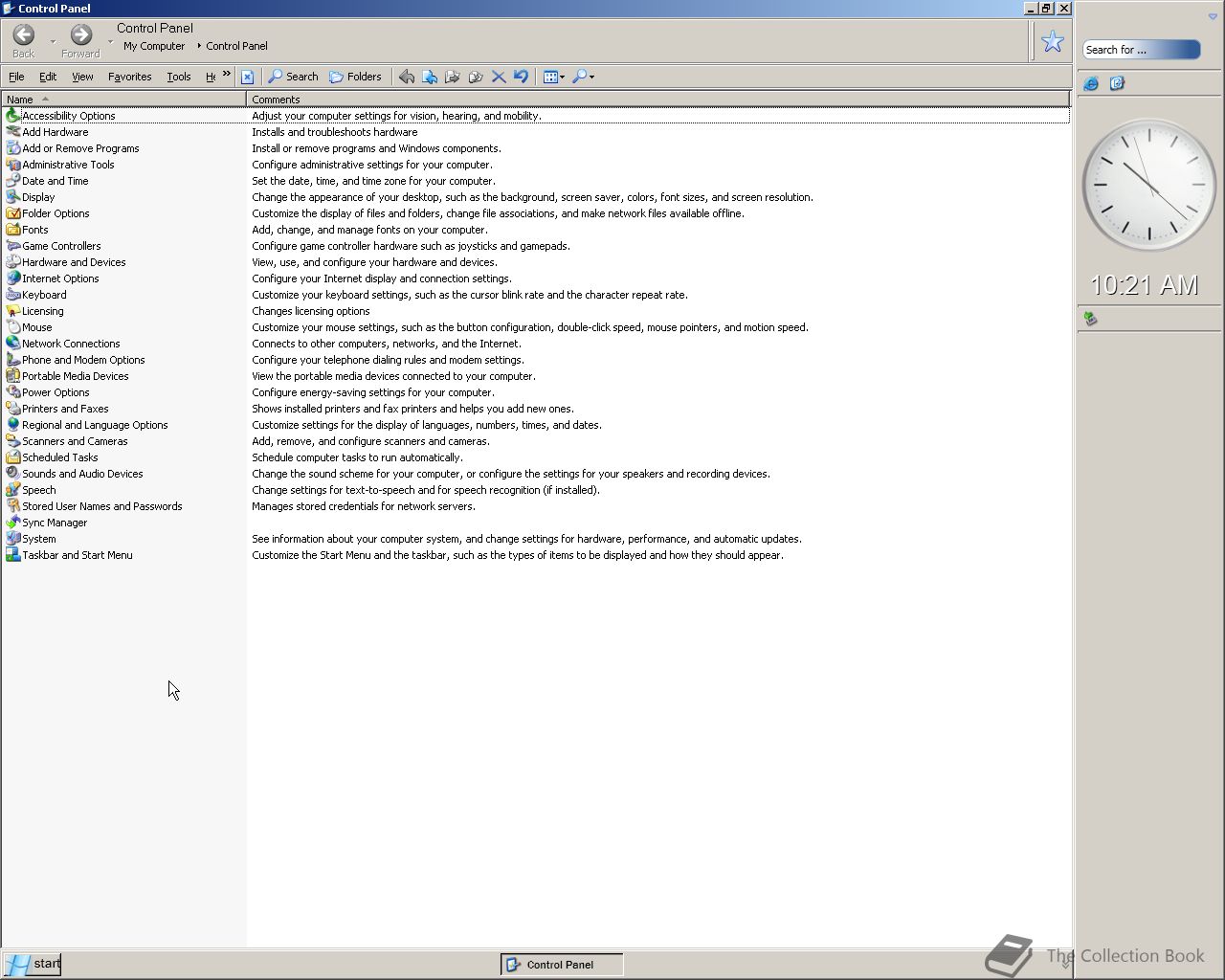Open the Game Controllers icon
The image size is (1225, 980).
12,246
